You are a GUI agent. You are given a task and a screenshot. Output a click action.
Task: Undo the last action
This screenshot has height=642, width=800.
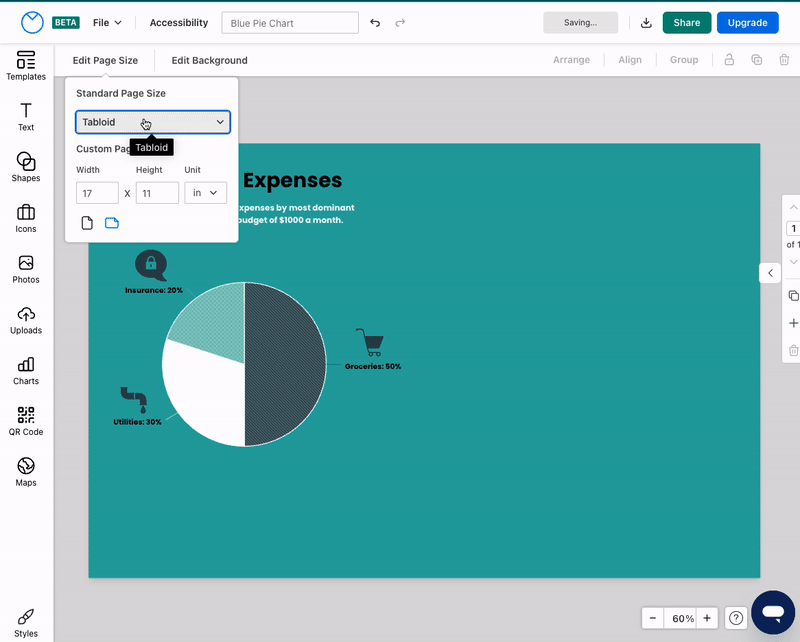click(375, 21)
